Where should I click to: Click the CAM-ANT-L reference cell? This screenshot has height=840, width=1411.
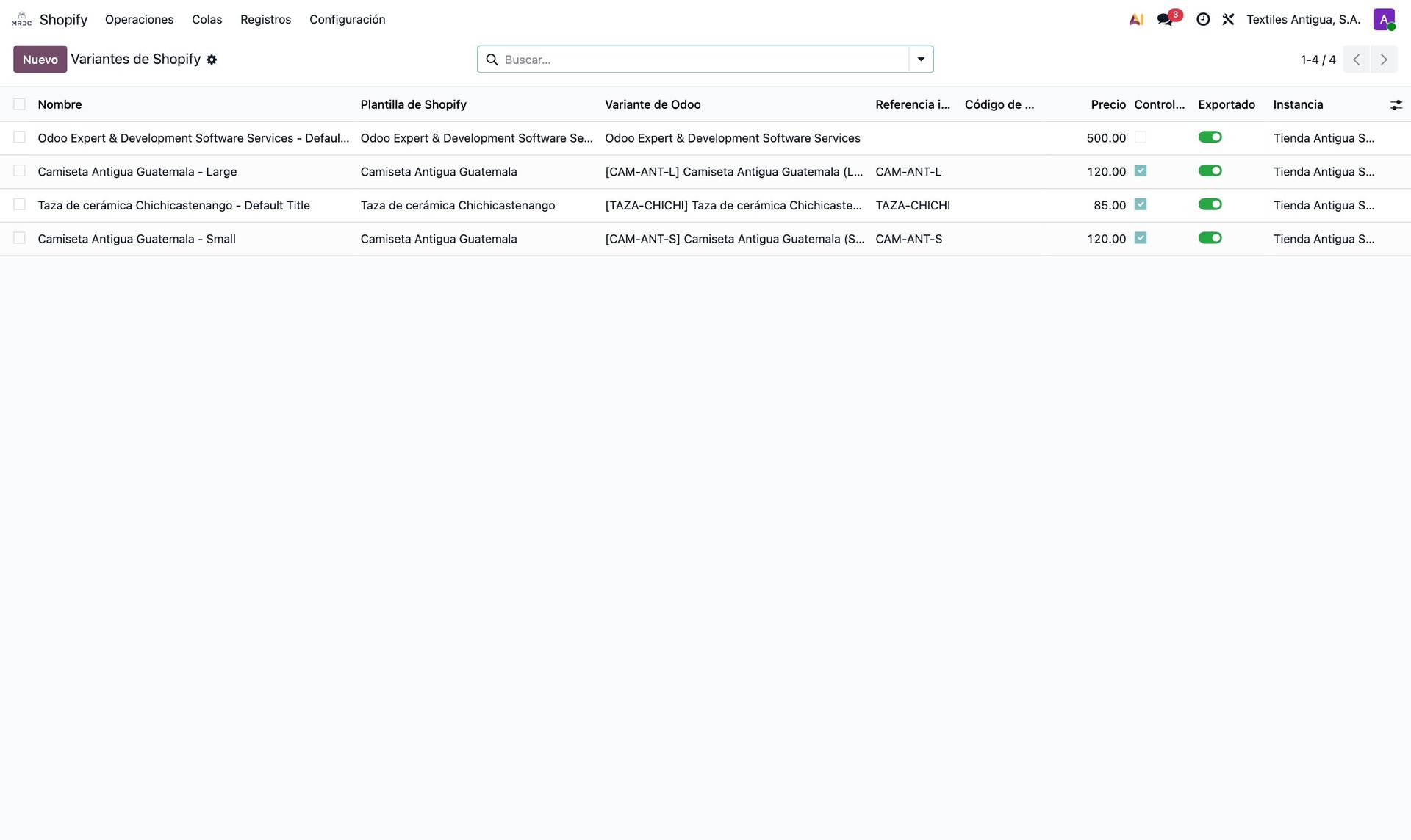(x=908, y=171)
